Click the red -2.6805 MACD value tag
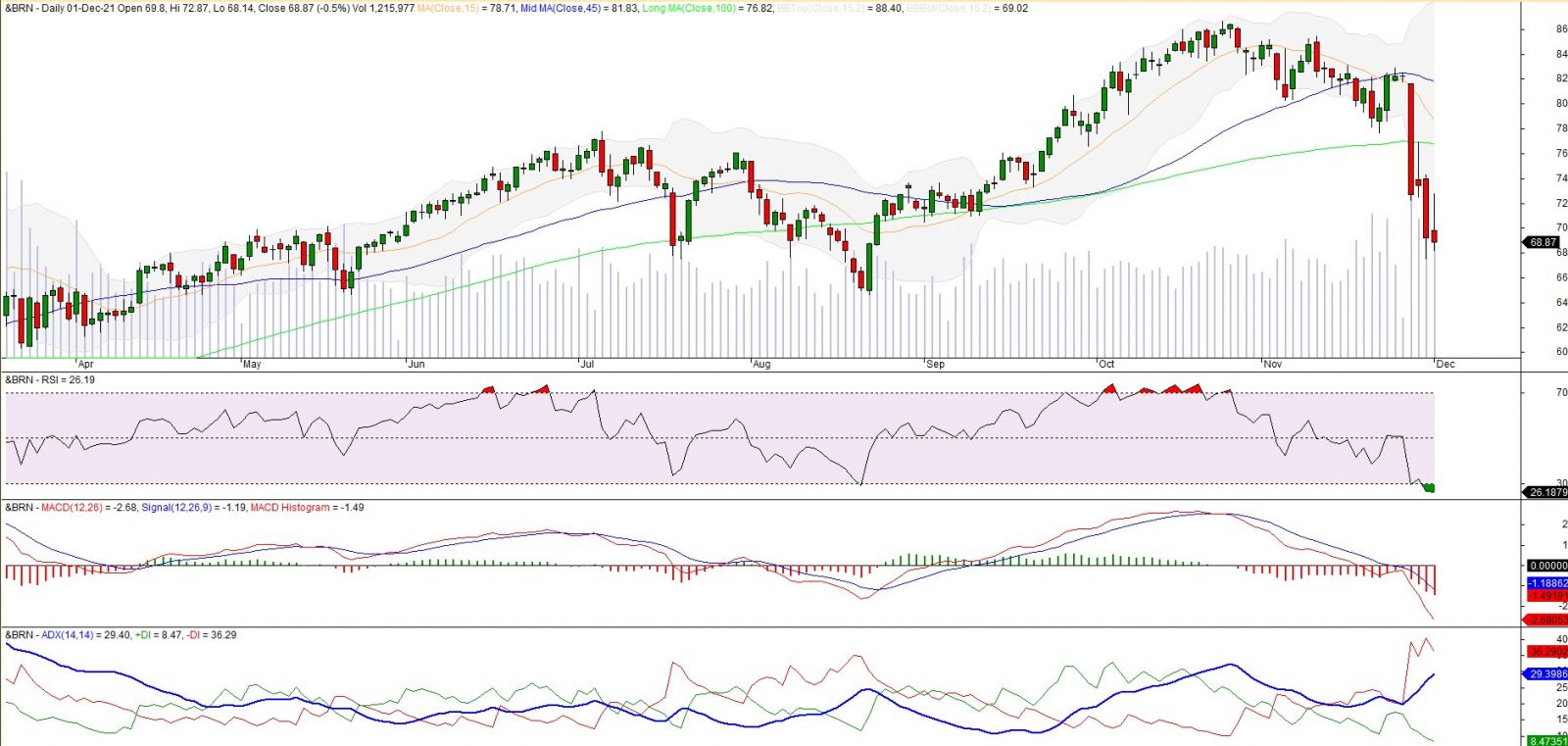Image resolution: width=1568 pixels, height=746 pixels. point(1546,620)
